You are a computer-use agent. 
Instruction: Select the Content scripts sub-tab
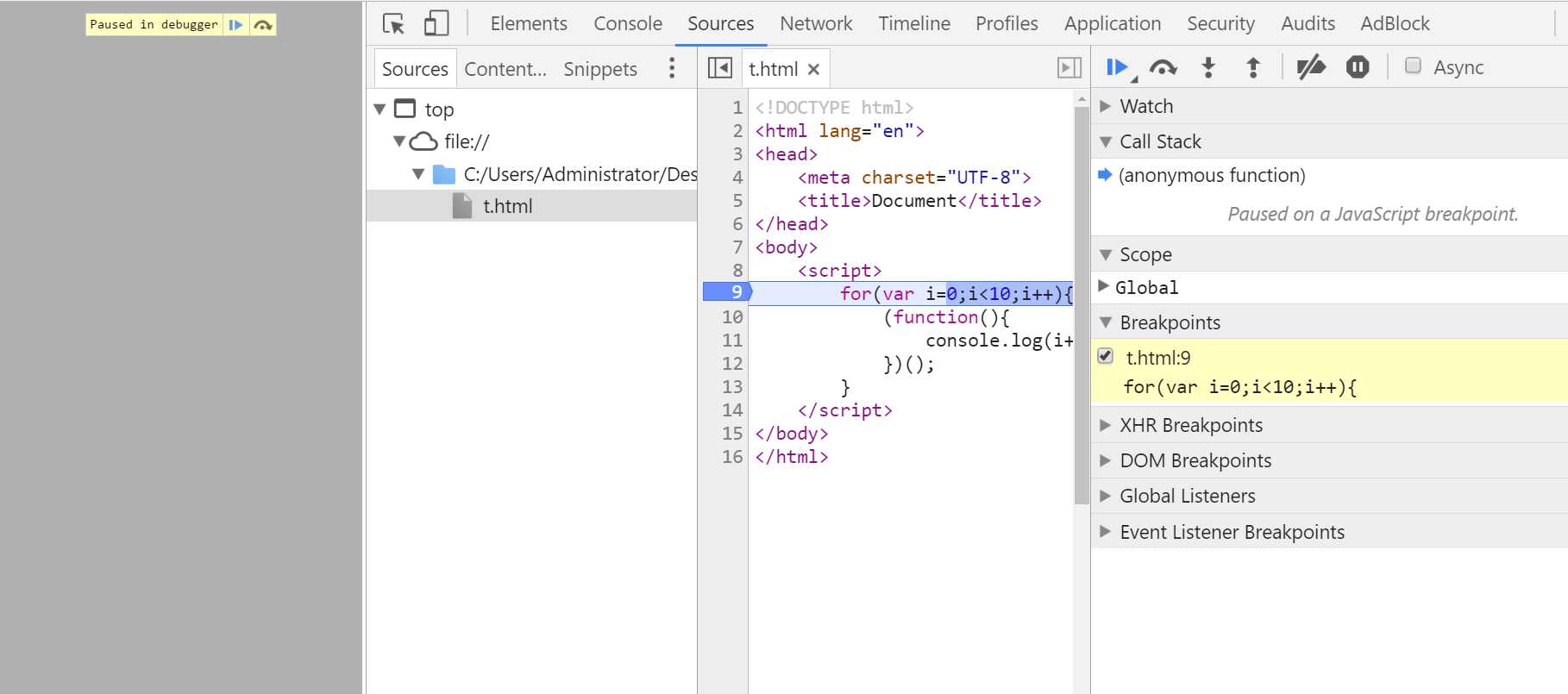[505, 69]
